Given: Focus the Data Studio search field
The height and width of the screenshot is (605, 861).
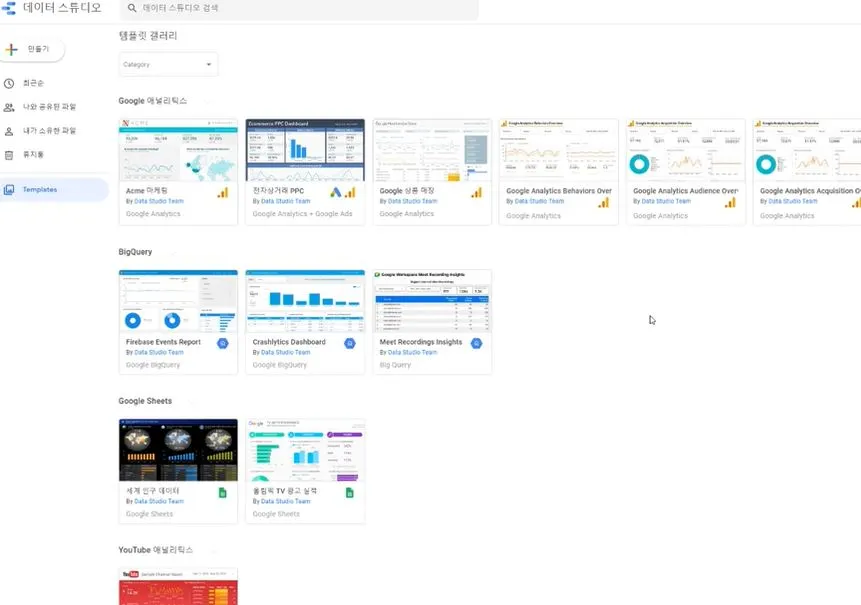Looking at the screenshot, I should pyautogui.click(x=299, y=8).
